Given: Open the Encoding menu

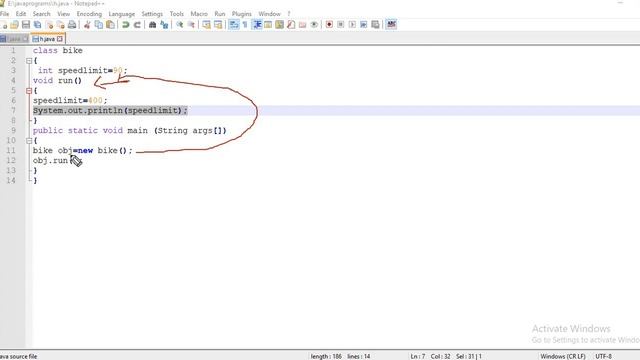Looking at the screenshot, I should [x=89, y=14].
